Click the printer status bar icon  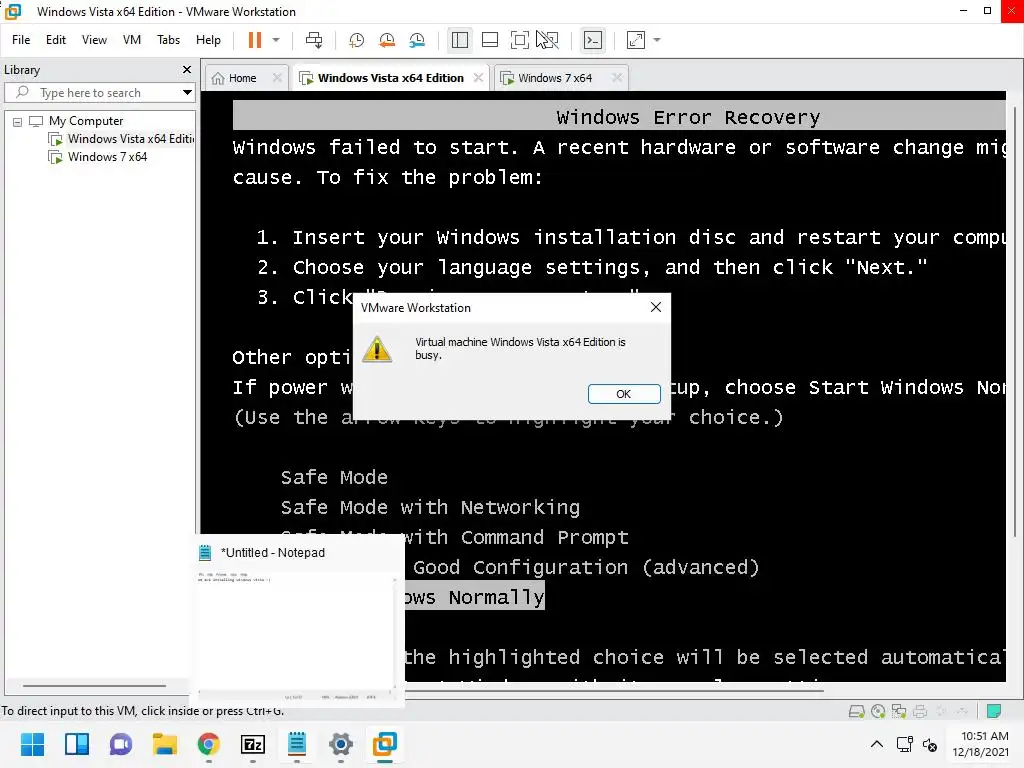(920, 712)
